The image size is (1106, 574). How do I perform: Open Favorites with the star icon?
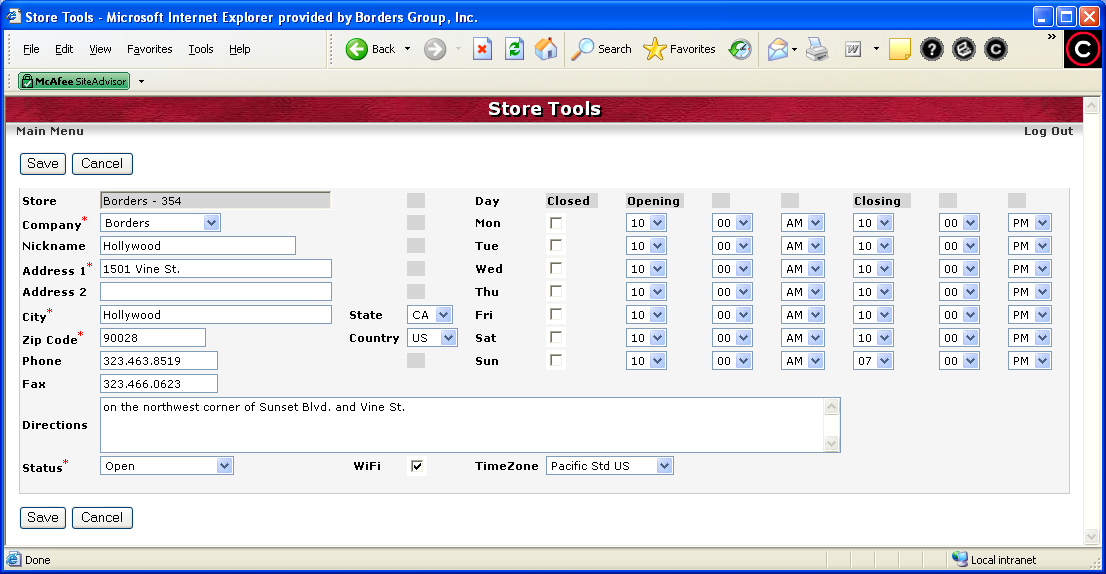(655, 49)
